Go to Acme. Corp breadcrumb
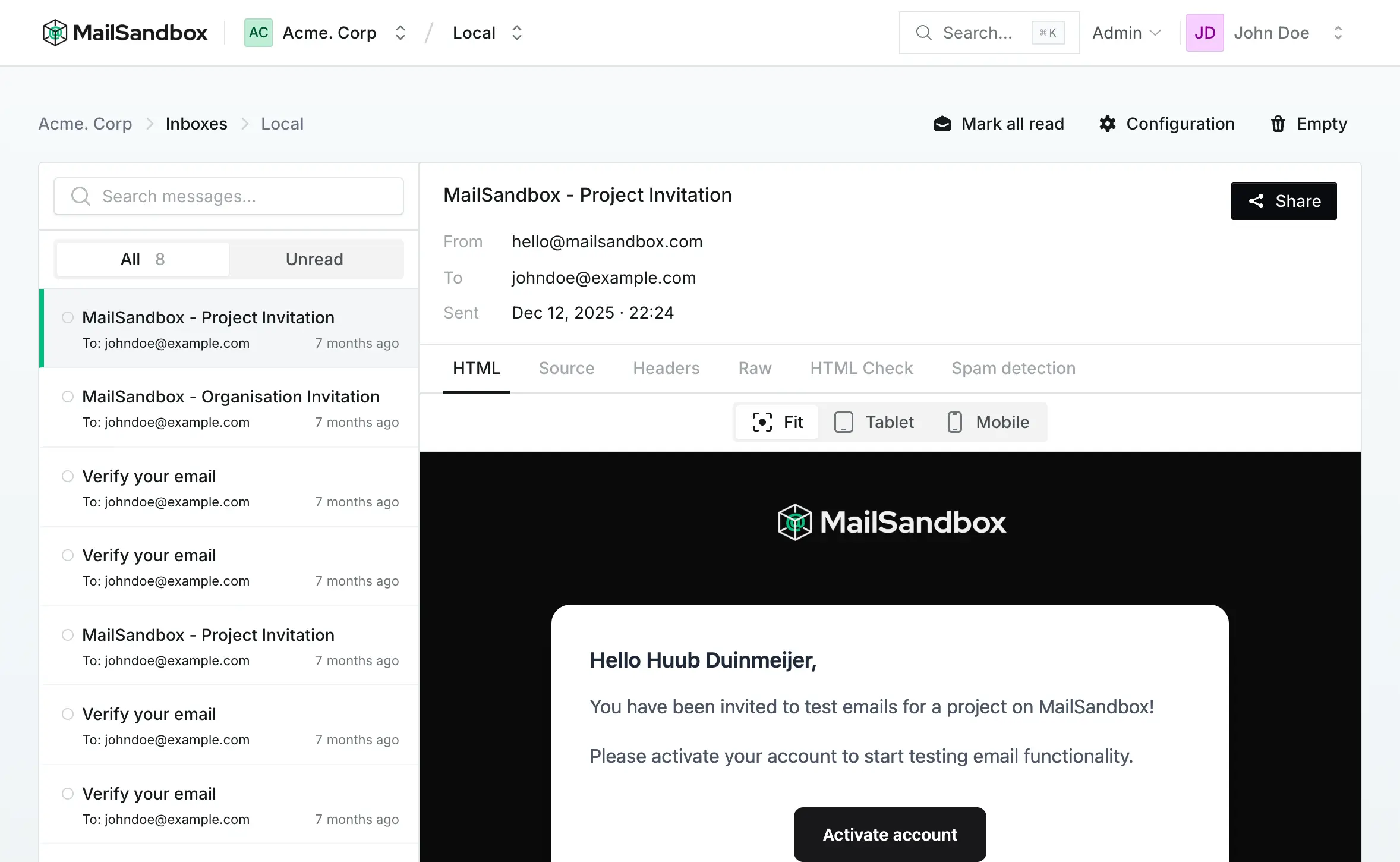 click(86, 124)
